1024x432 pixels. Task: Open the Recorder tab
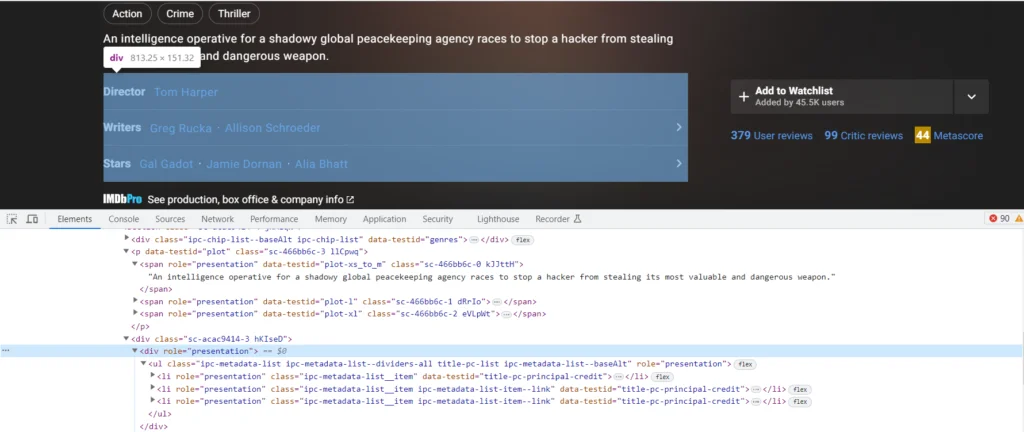[x=558, y=219]
